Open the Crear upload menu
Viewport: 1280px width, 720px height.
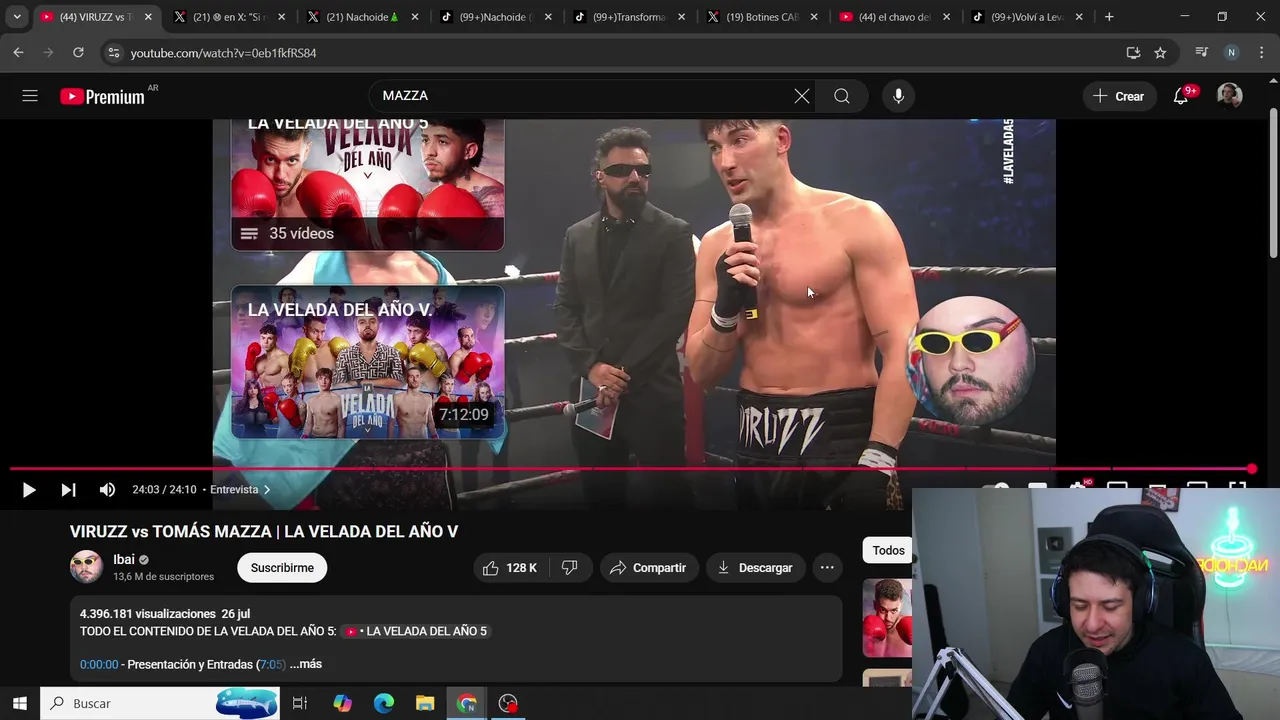coord(1119,96)
